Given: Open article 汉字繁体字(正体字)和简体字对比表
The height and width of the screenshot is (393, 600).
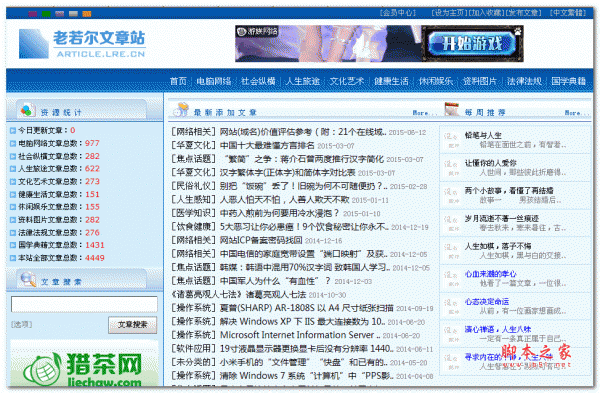Looking at the screenshot, I should (x=287, y=173).
